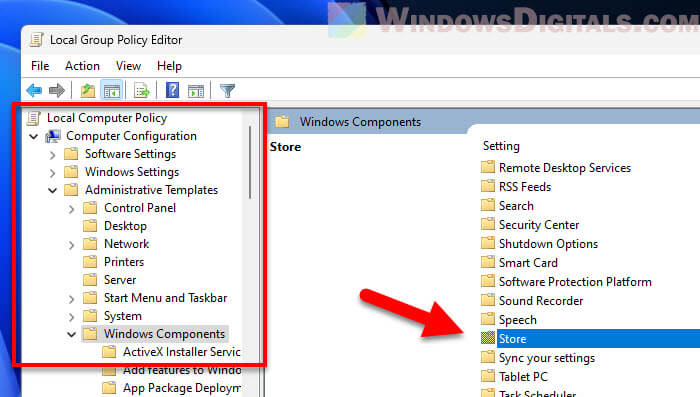Viewport: 700px width, 397px height.
Task: Open the File menu
Action: [40, 66]
